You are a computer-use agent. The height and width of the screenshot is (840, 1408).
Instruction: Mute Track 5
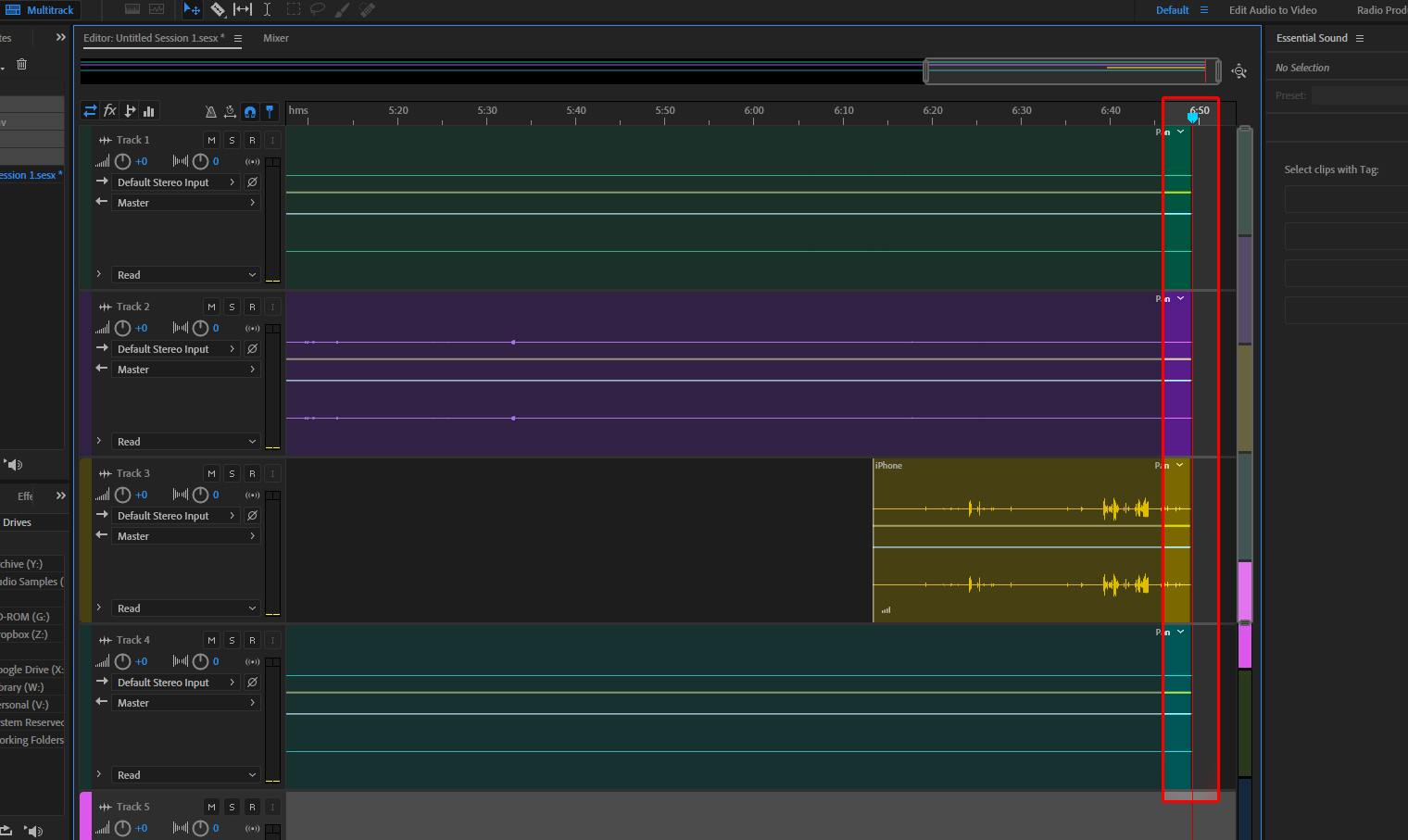(x=211, y=807)
